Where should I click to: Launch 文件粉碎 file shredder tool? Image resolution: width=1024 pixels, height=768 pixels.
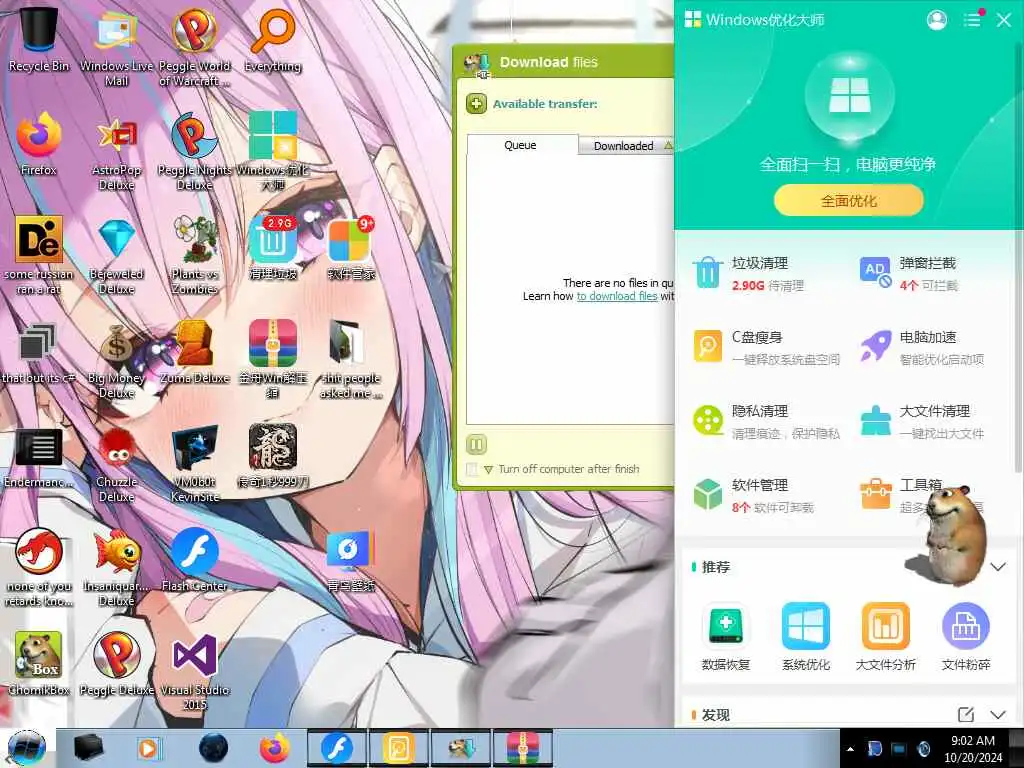(x=966, y=636)
